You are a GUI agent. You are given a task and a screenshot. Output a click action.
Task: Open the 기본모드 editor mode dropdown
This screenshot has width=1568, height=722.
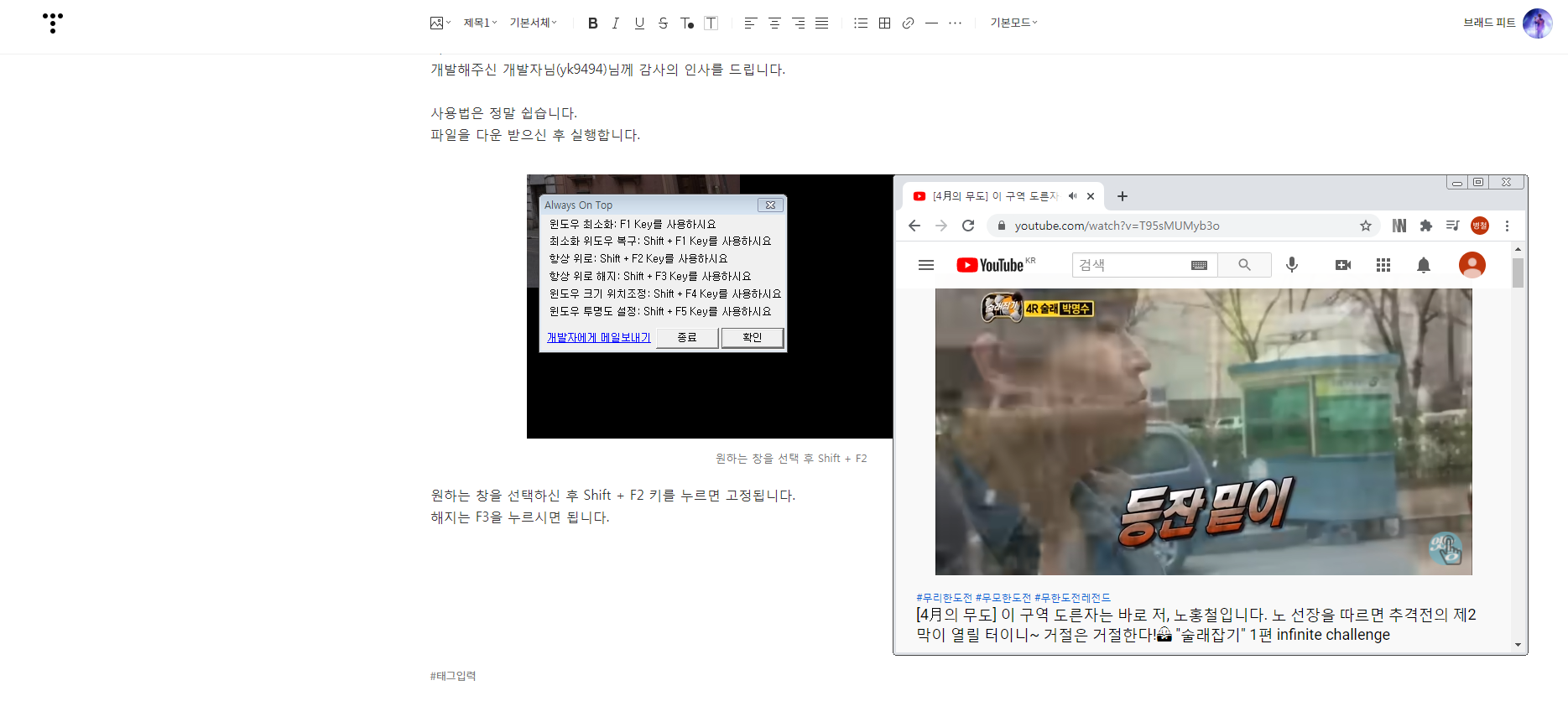(x=1013, y=23)
